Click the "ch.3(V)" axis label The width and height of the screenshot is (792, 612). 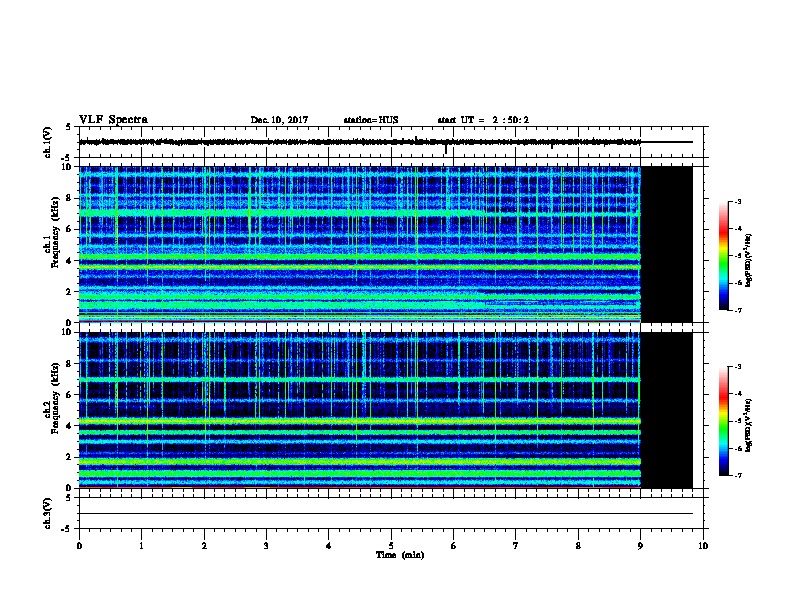(47, 513)
